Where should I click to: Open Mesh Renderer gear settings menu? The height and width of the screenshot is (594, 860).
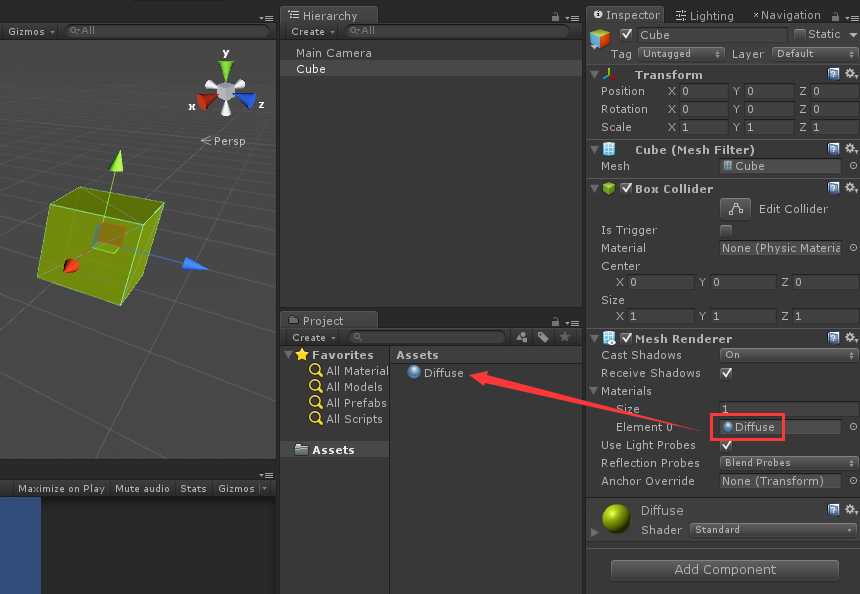point(850,338)
